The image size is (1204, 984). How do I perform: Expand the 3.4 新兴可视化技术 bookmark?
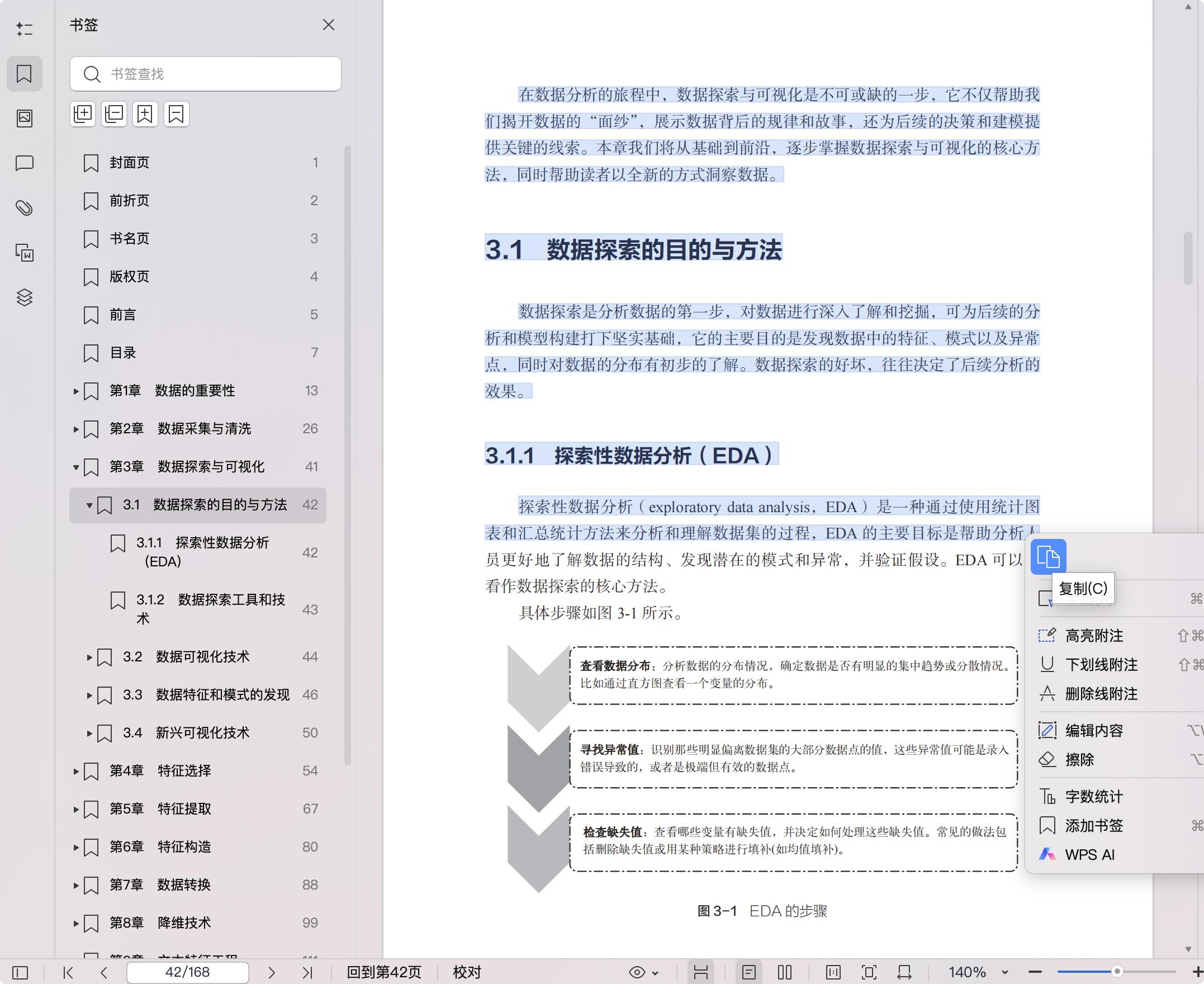pos(89,733)
